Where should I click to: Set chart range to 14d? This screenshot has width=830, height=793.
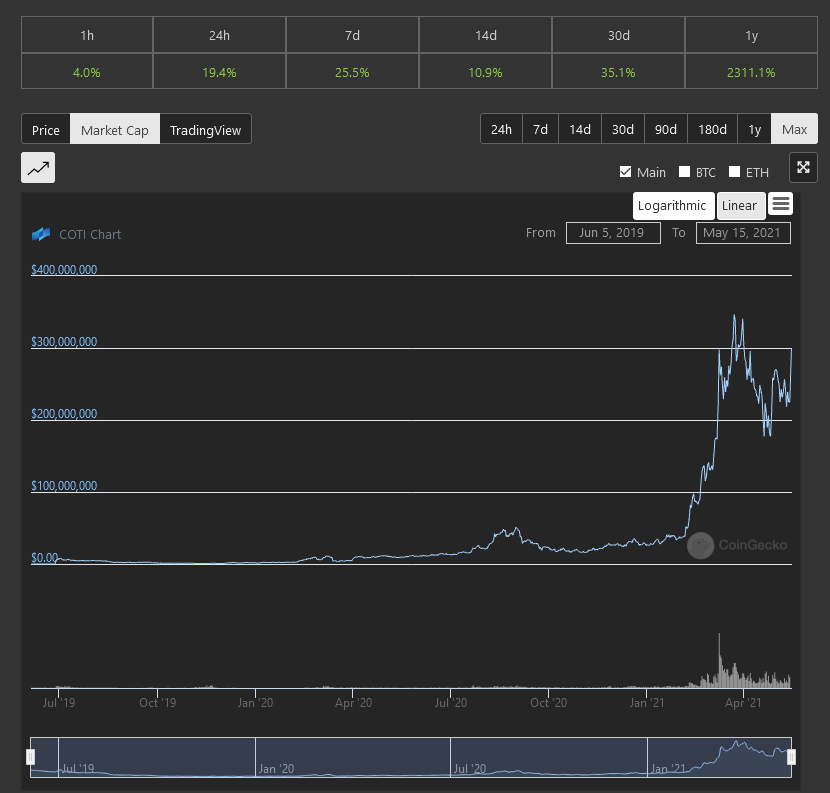(x=580, y=129)
